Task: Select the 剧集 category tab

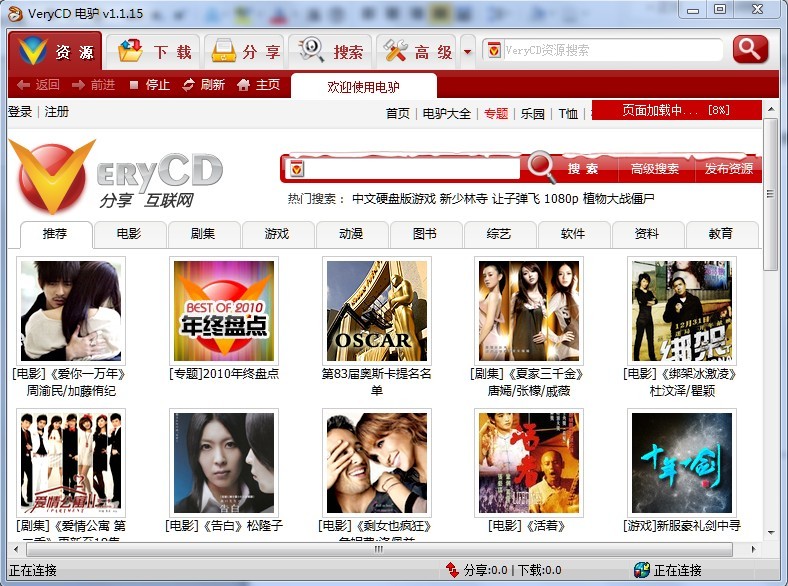Action: pyautogui.click(x=203, y=234)
